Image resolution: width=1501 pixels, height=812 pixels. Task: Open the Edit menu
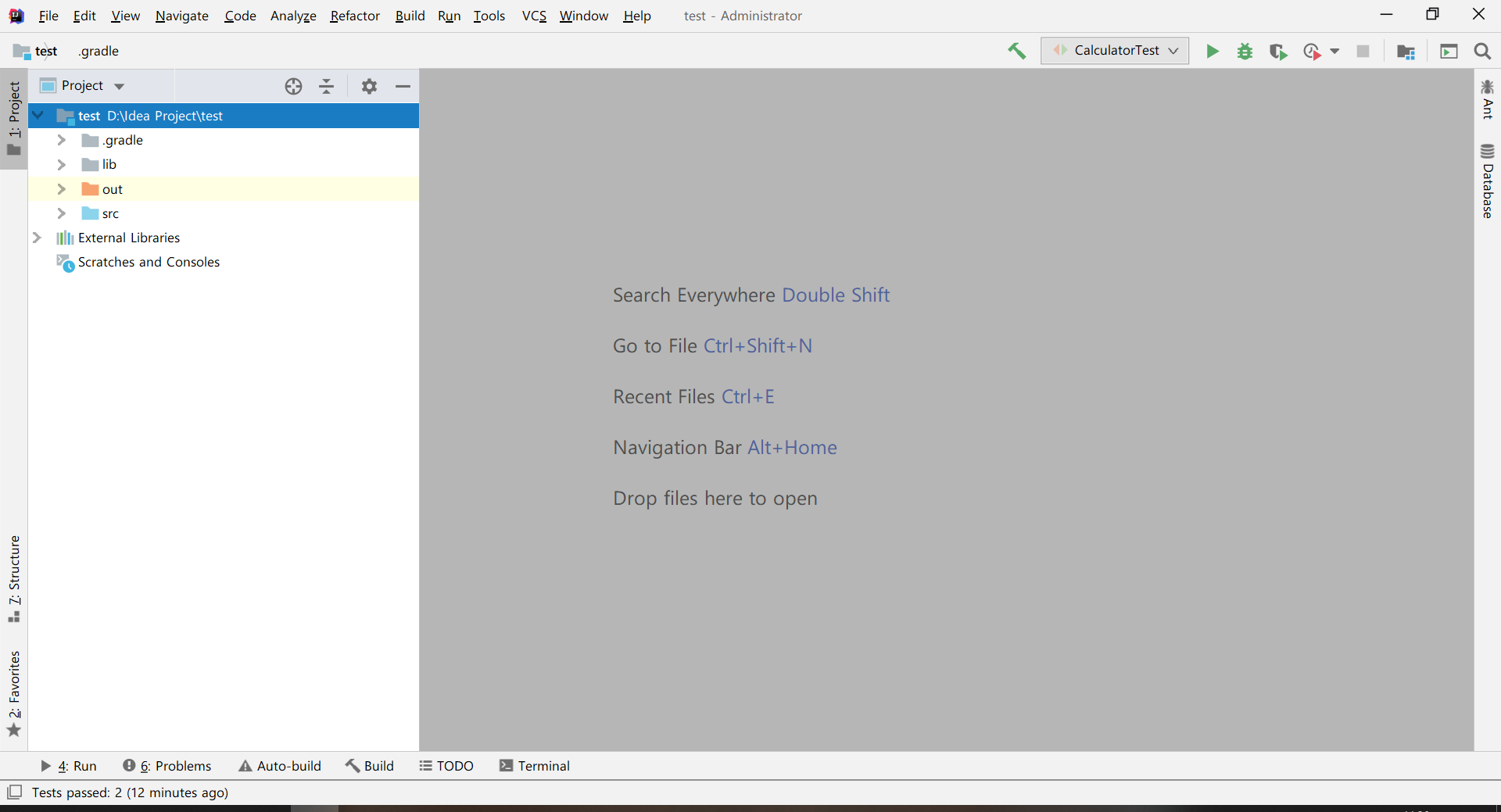tap(84, 16)
